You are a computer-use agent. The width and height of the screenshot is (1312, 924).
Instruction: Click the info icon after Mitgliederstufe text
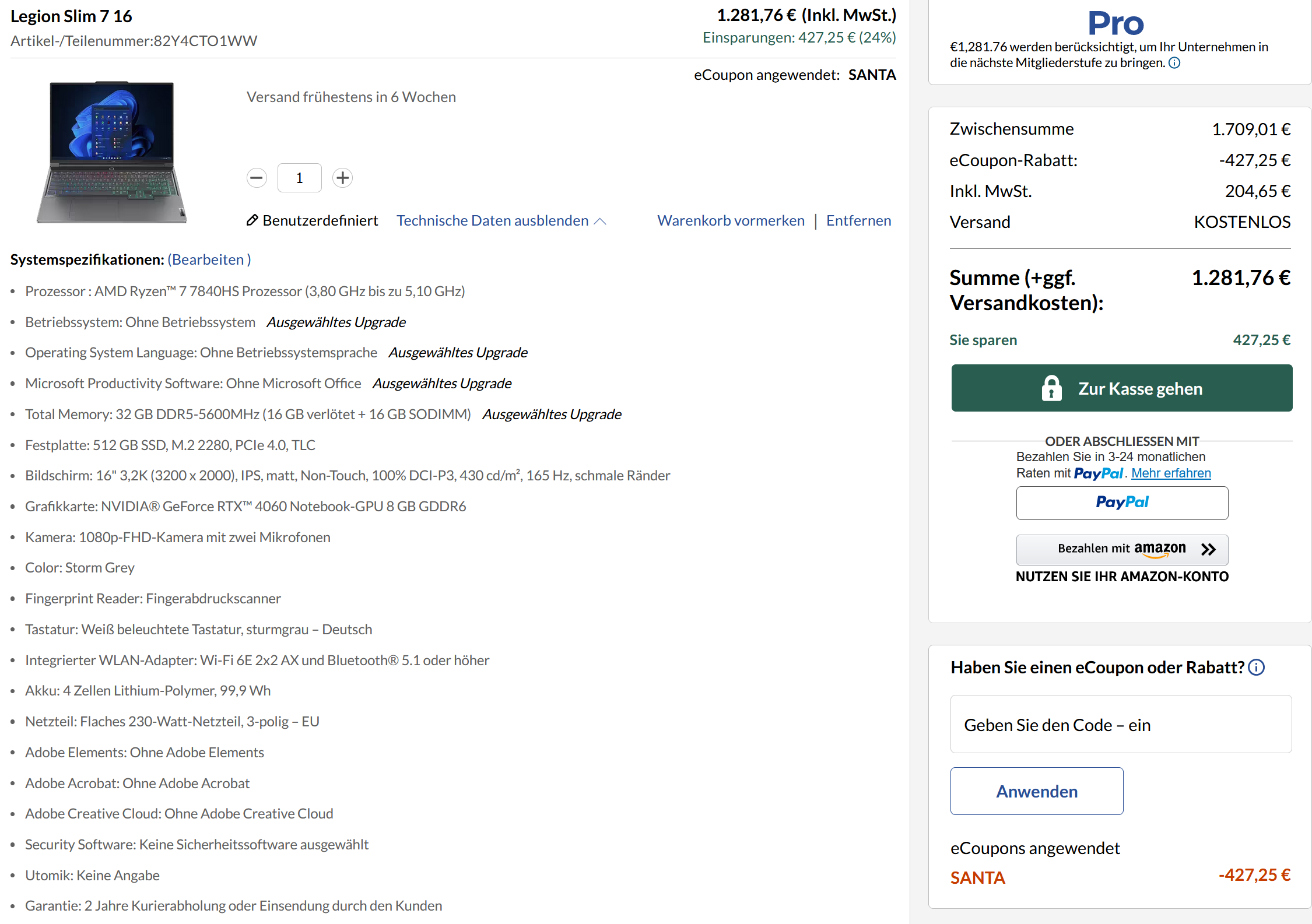pos(1174,63)
